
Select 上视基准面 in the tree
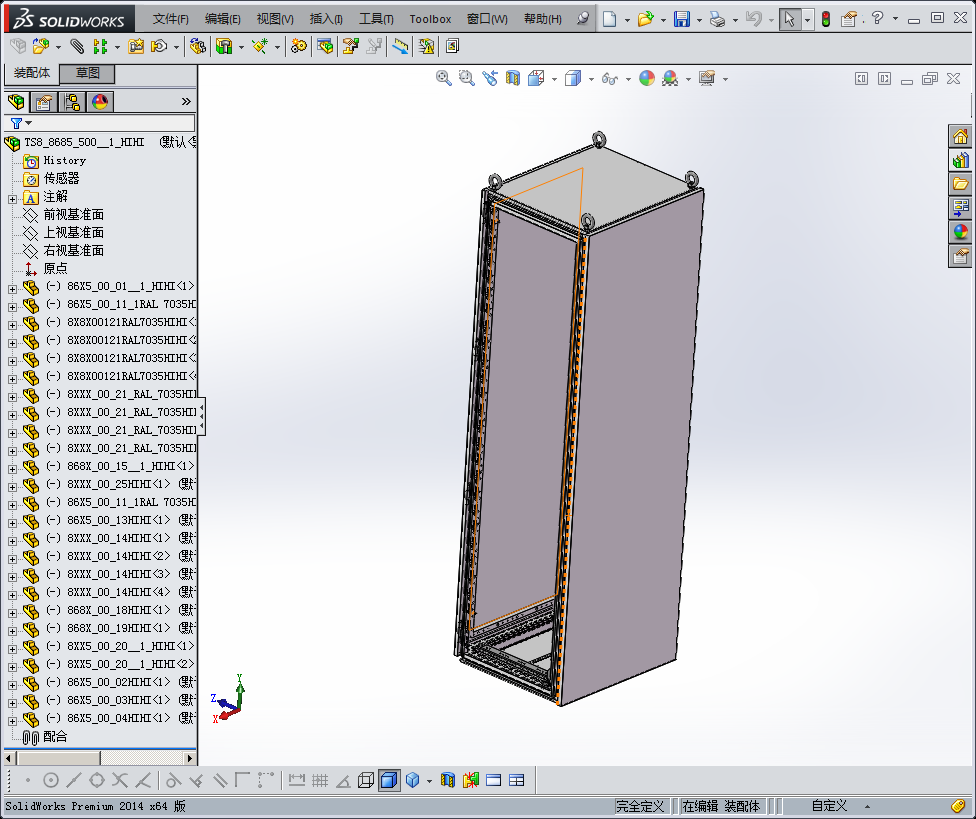click(73, 233)
